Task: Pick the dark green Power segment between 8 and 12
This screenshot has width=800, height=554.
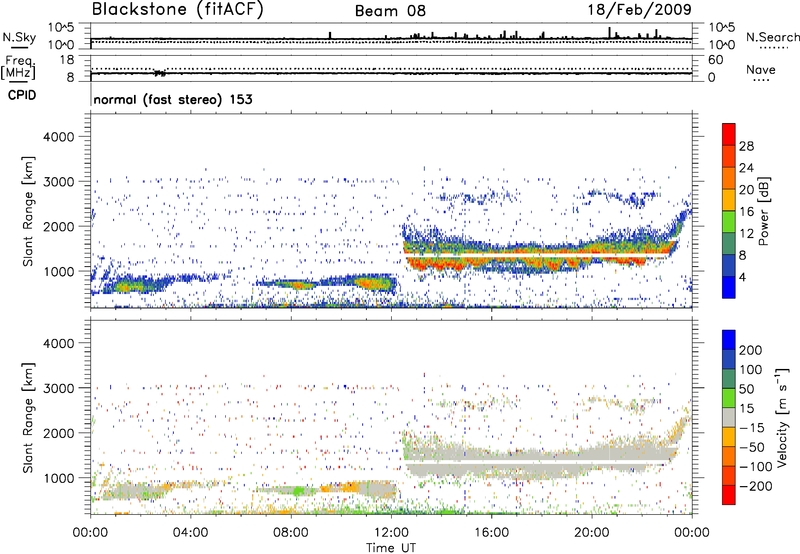Action: (729, 244)
